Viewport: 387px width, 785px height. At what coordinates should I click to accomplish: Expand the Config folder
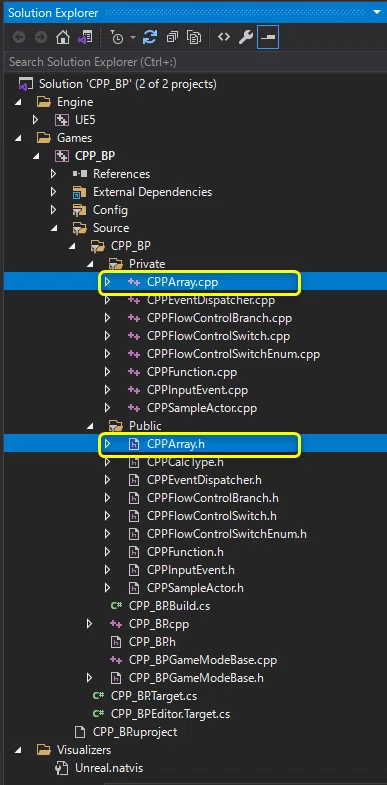pyautogui.click(x=53, y=210)
